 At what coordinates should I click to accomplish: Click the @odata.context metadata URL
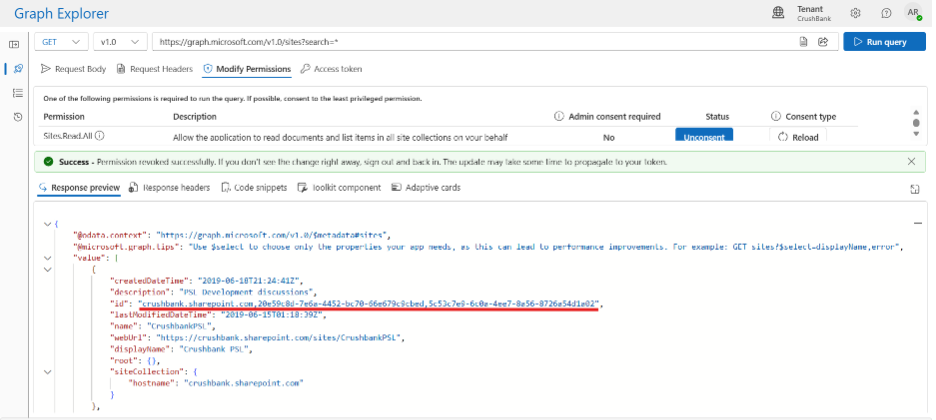pyautogui.click(x=273, y=236)
